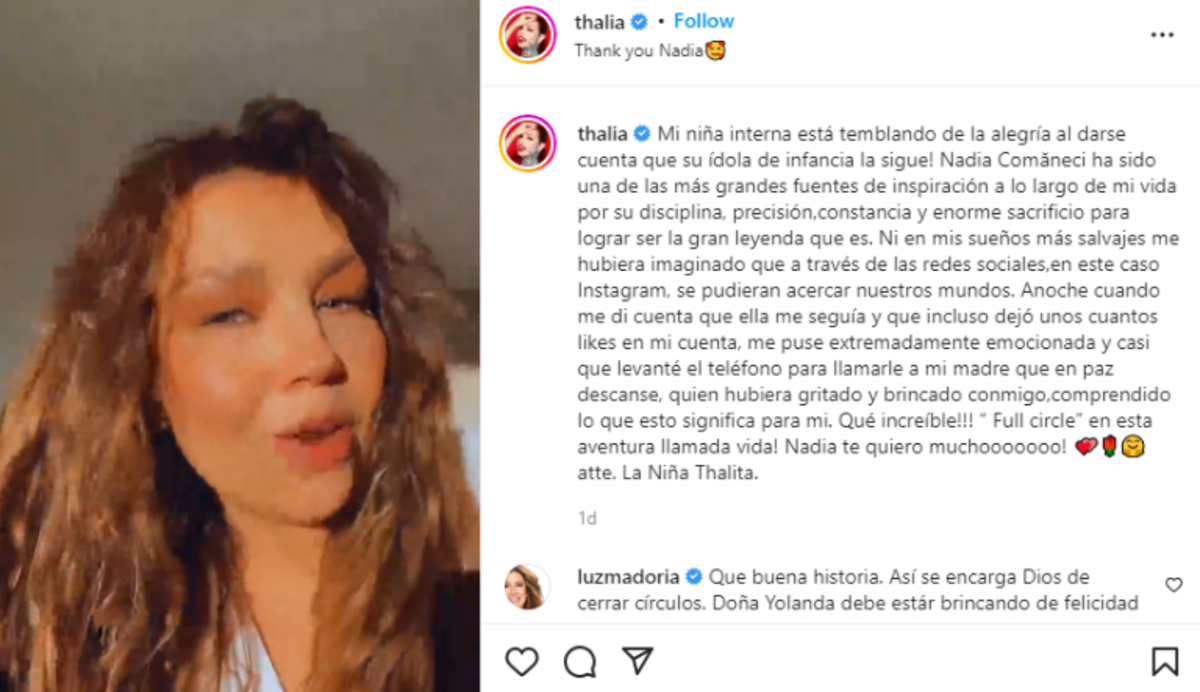This screenshot has height=692, width=1200.
Task: Click the 1d timestamp under the caption
Action: click(587, 518)
